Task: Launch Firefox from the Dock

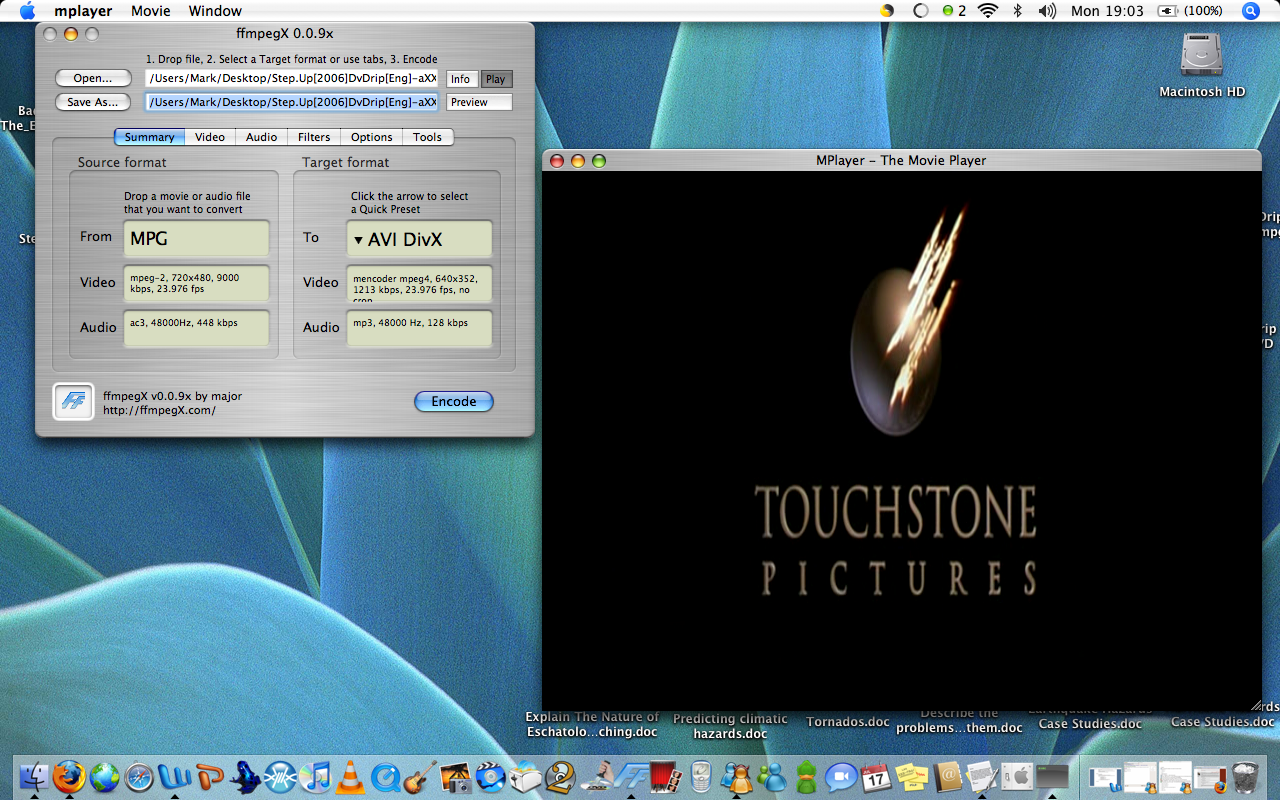Action: tap(69, 777)
